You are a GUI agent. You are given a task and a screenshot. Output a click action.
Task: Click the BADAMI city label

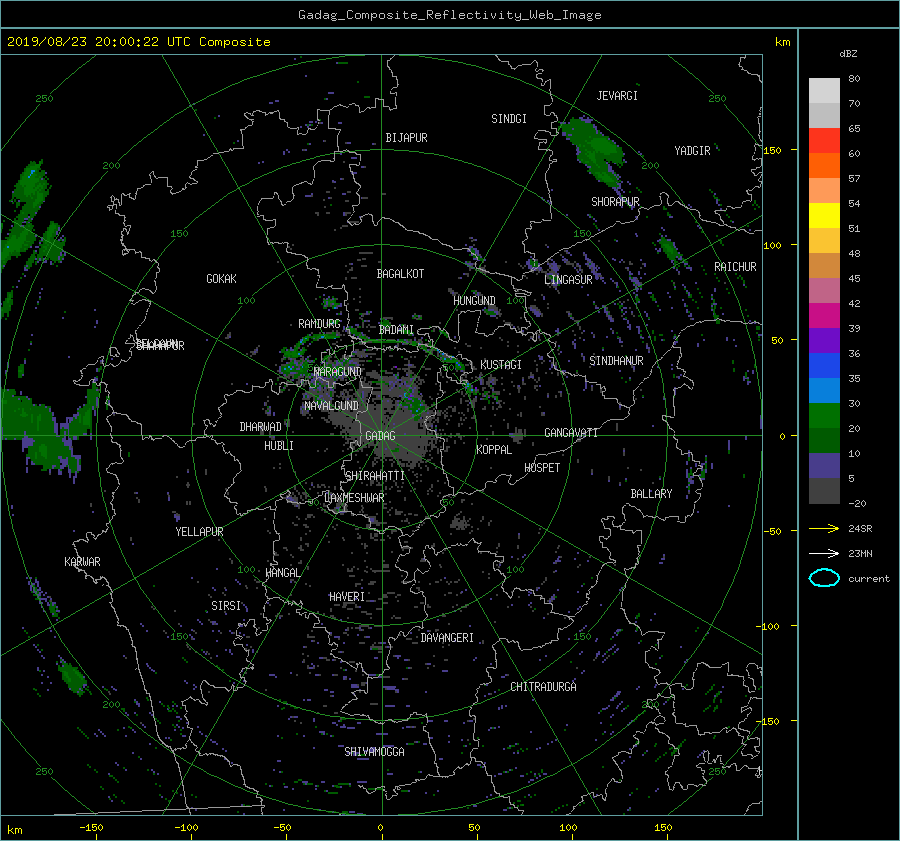[396, 330]
